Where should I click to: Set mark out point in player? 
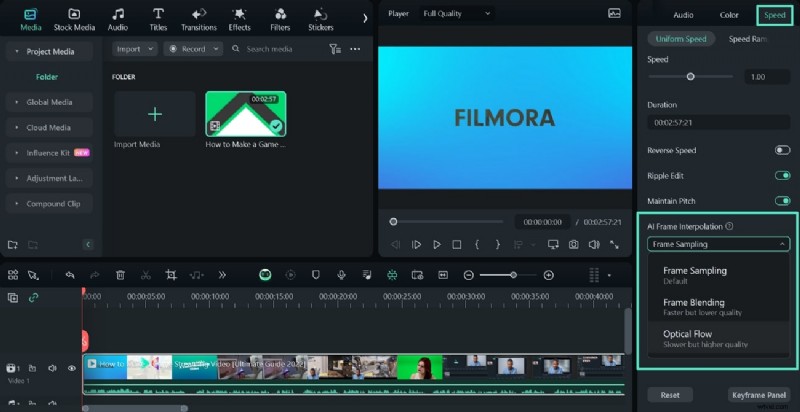pyautogui.click(x=497, y=245)
